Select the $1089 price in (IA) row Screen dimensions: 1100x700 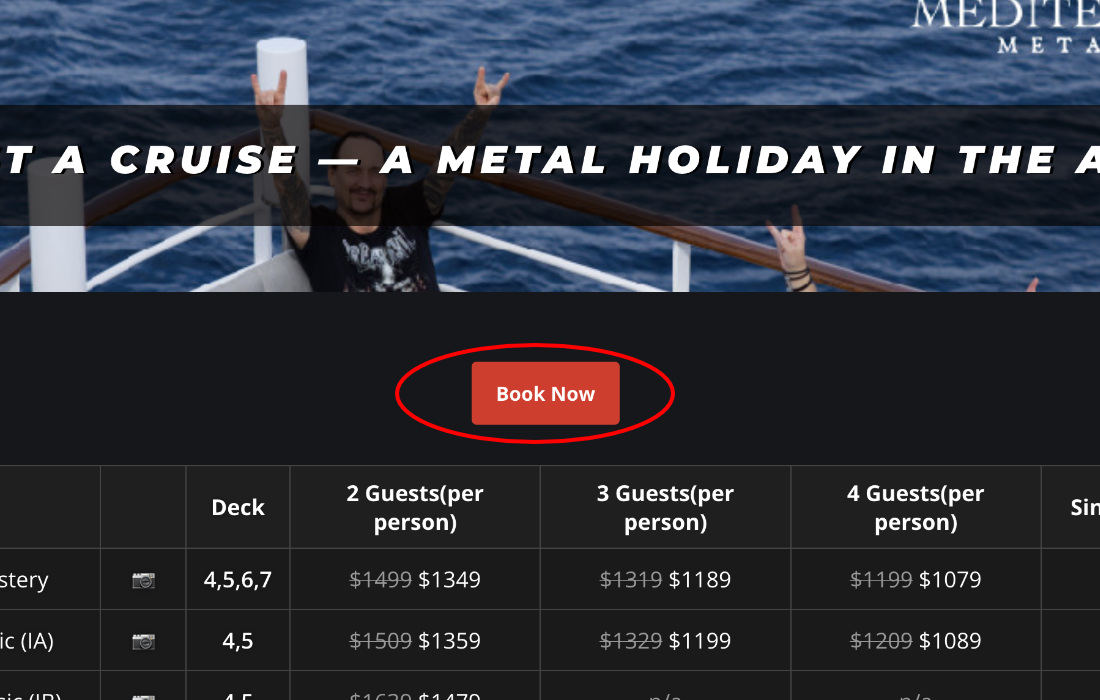tap(949, 641)
